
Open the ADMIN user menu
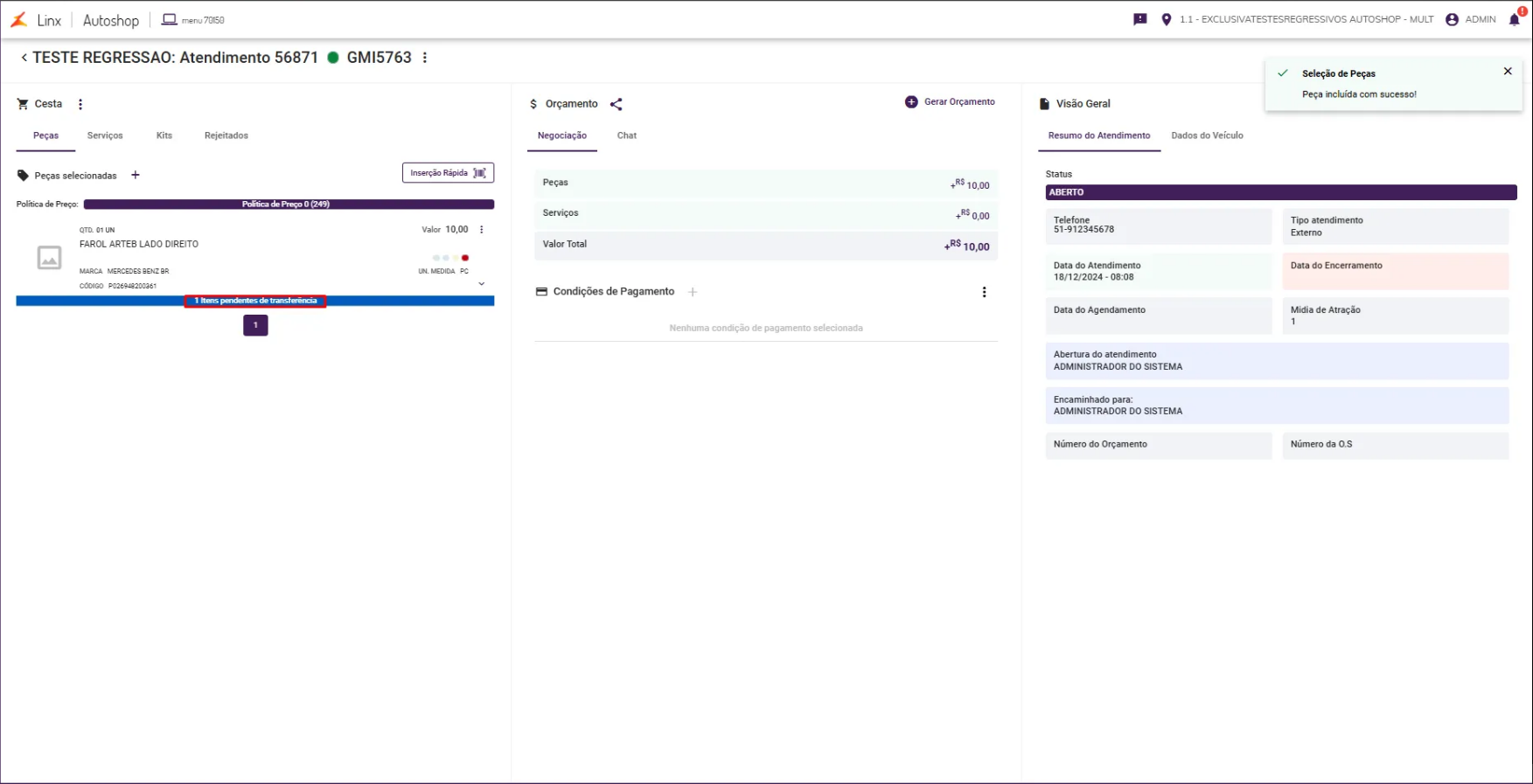(1470, 19)
